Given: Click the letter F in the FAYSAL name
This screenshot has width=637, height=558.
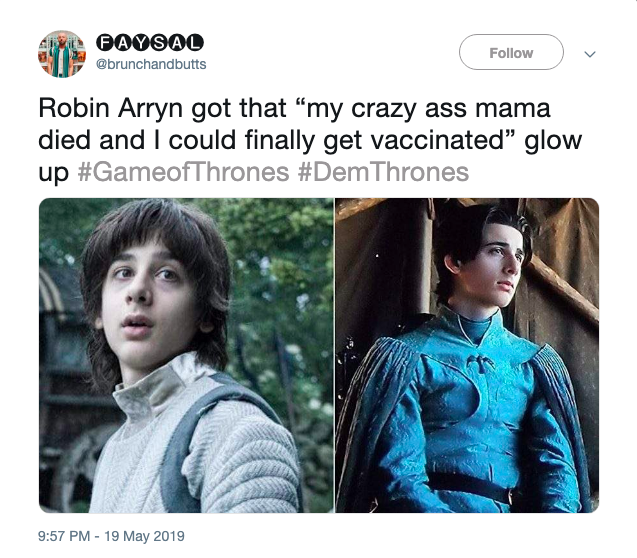Looking at the screenshot, I should [x=105, y=43].
